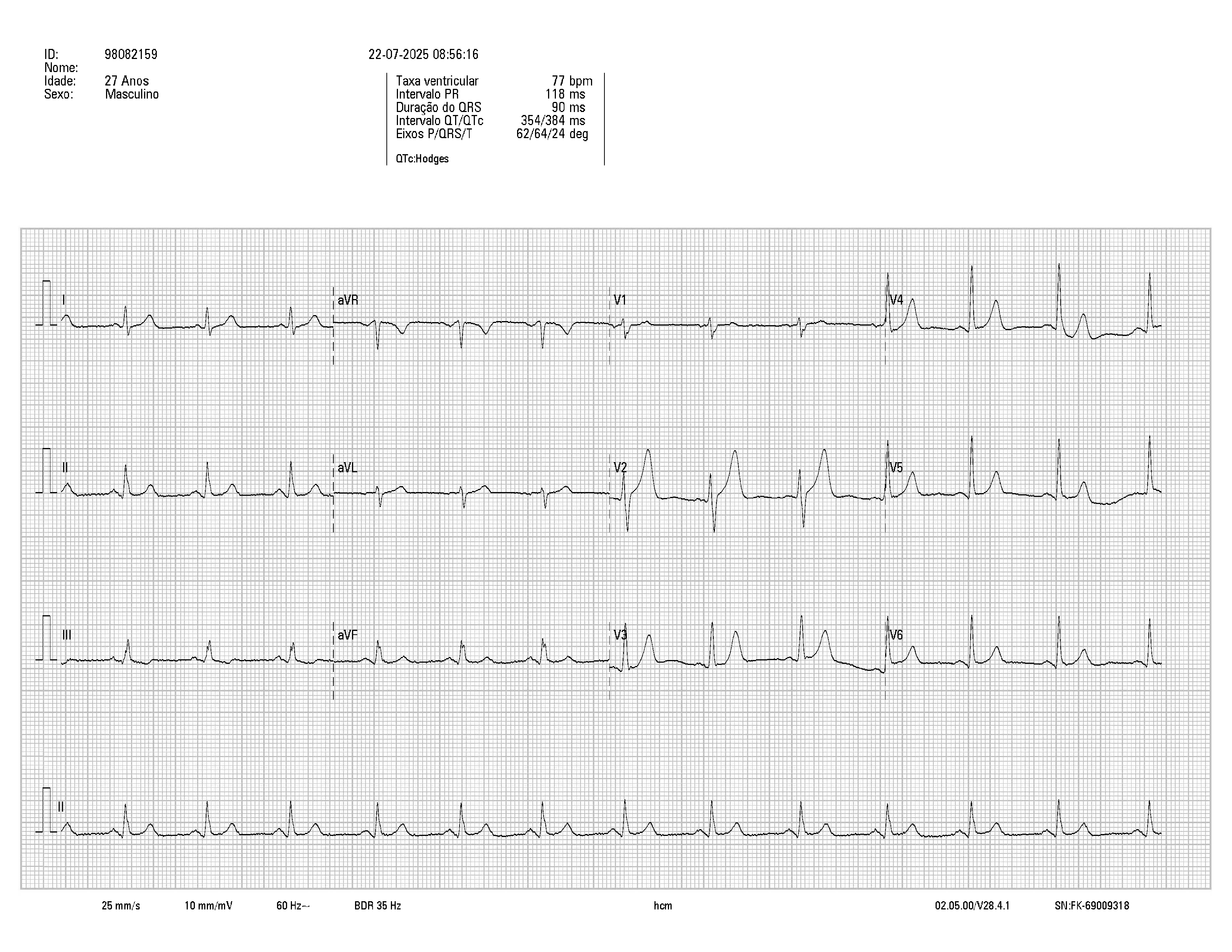Viewport: 1232px width, 952px height.
Task: Select the 118 ms PR value
Action: tap(565, 94)
